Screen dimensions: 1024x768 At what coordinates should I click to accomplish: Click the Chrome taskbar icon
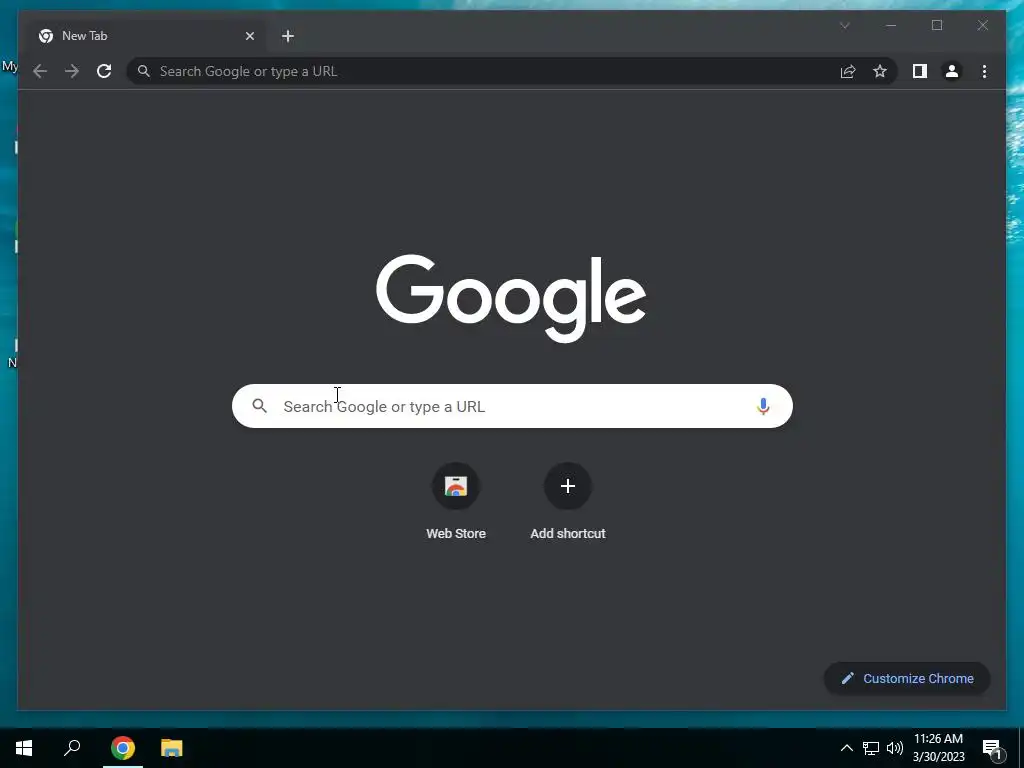tap(123, 748)
